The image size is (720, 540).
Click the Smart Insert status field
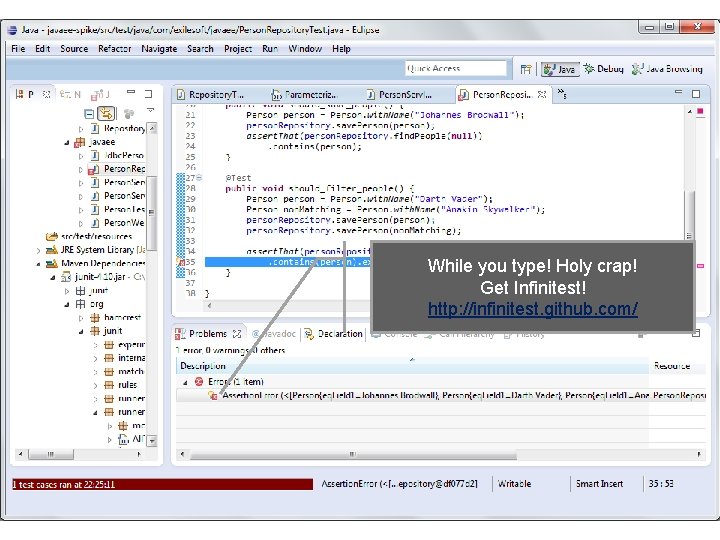click(599, 484)
